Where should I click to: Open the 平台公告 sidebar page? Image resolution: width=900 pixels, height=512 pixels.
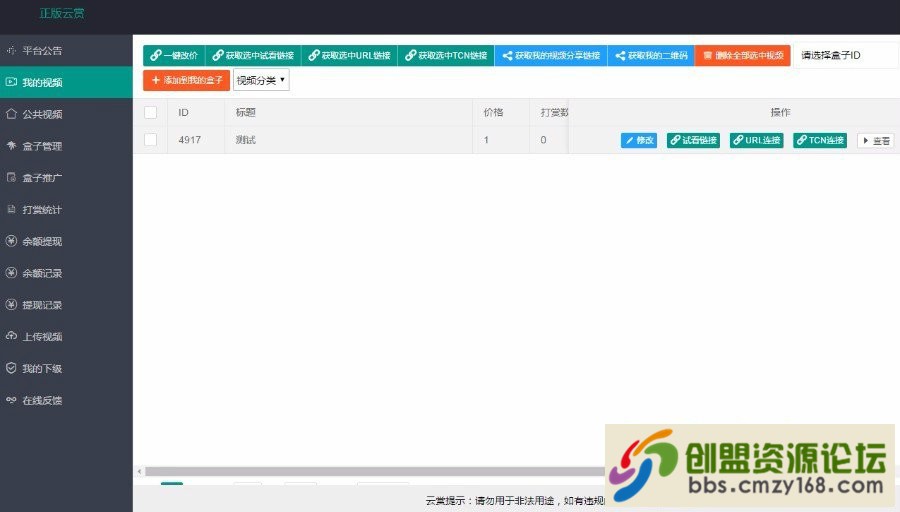click(x=66, y=51)
